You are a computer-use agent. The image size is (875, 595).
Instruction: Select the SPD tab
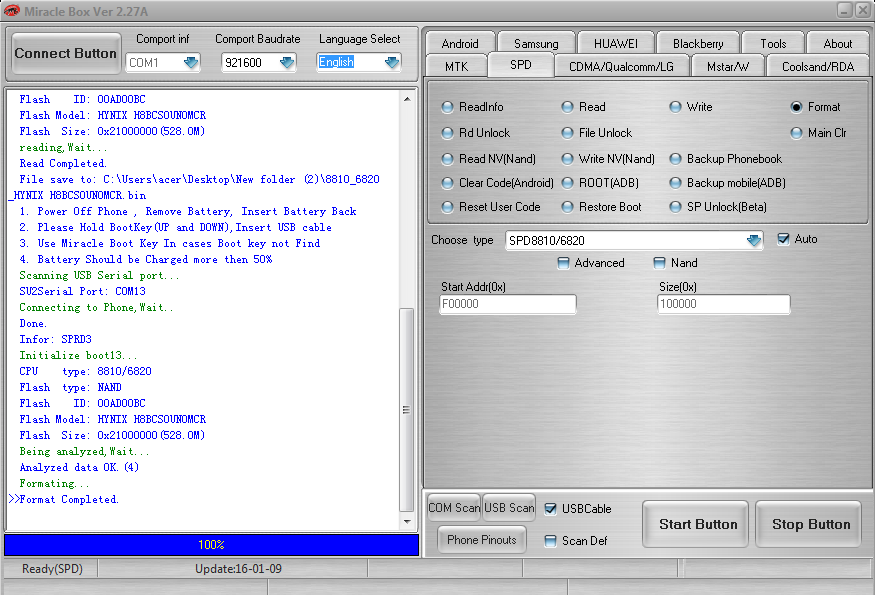click(x=521, y=65)
